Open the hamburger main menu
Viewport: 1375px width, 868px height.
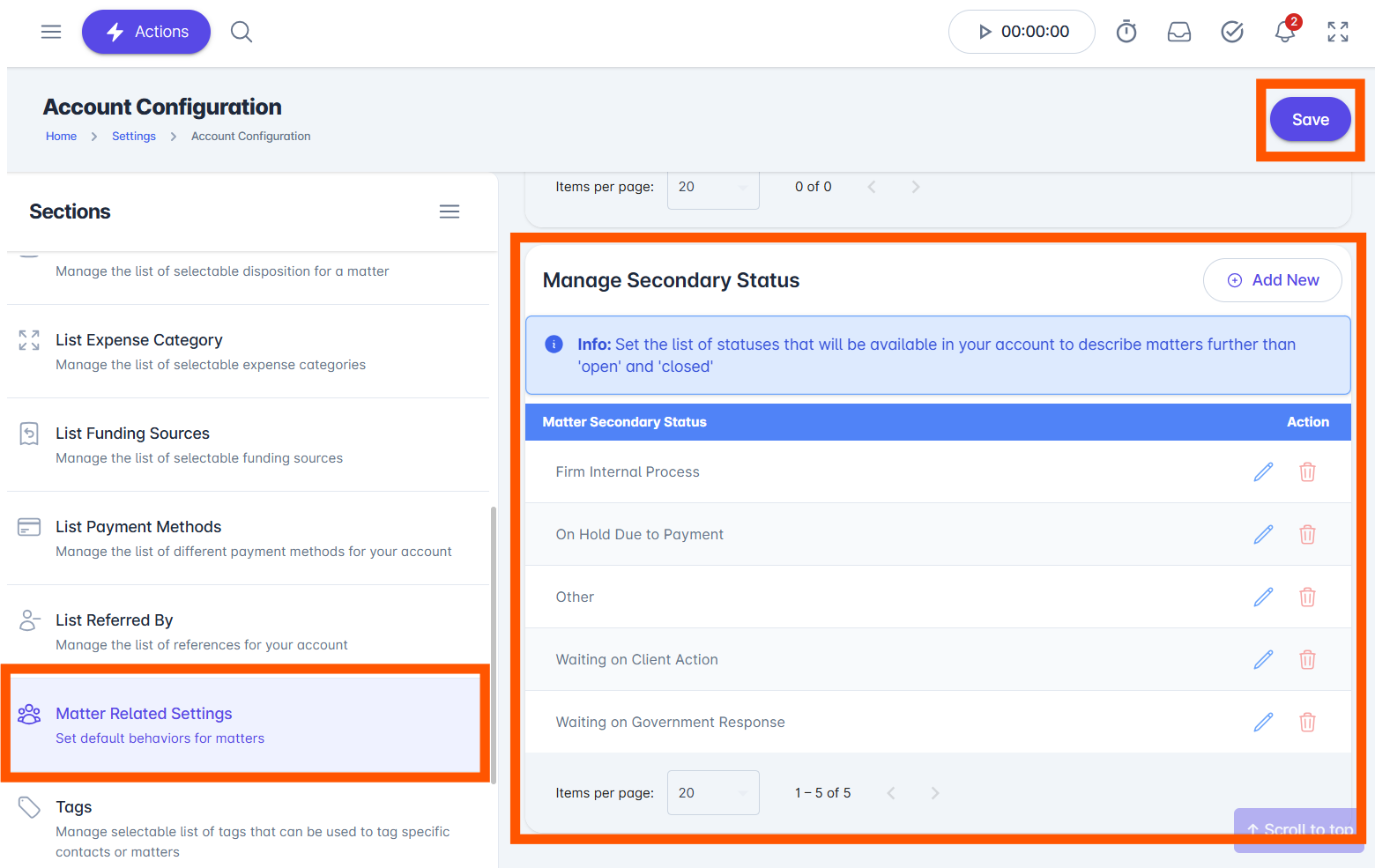pyautogui.click(x=51, y=32)
